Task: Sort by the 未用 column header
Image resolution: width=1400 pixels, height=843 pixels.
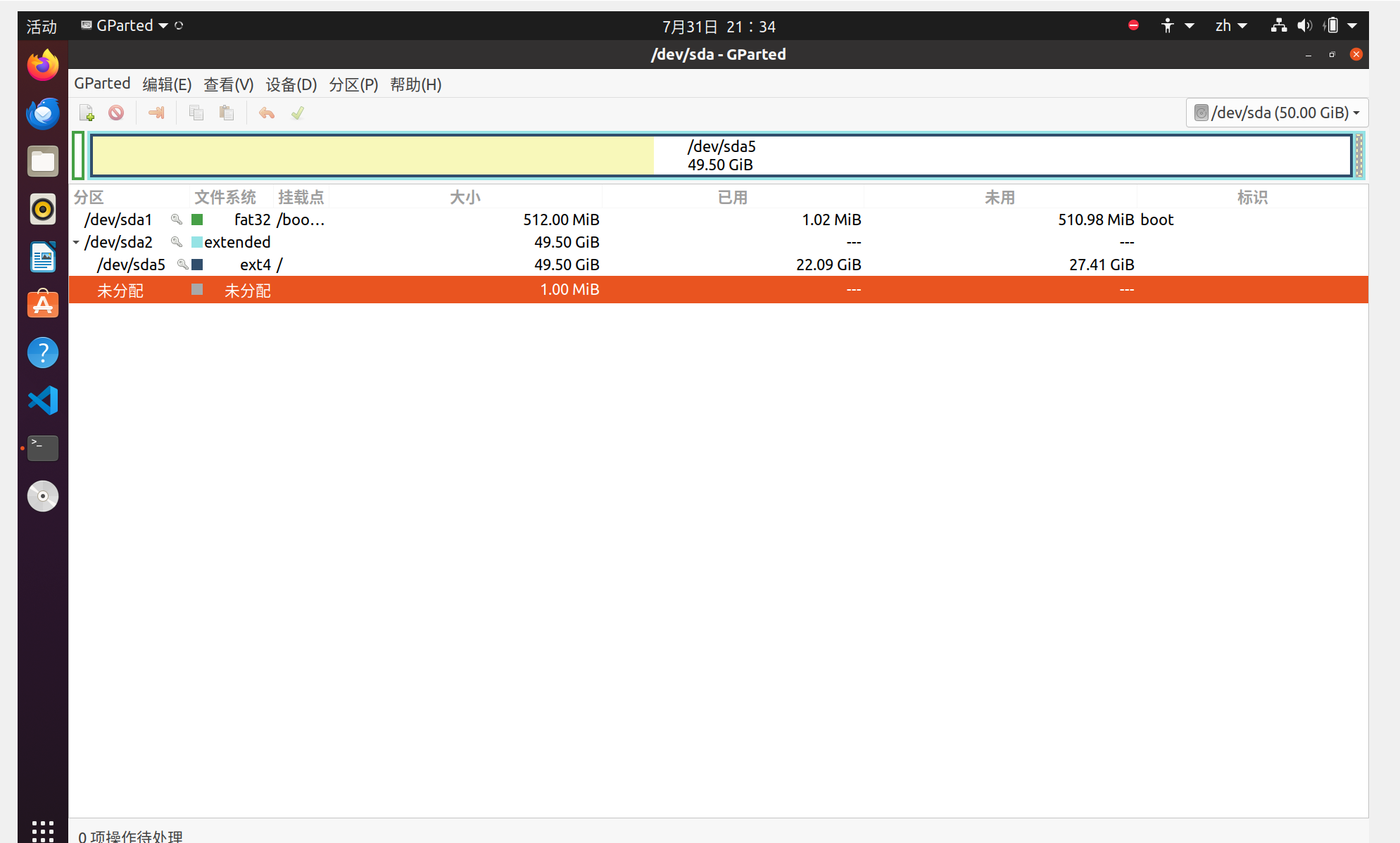Action: 1000,197
